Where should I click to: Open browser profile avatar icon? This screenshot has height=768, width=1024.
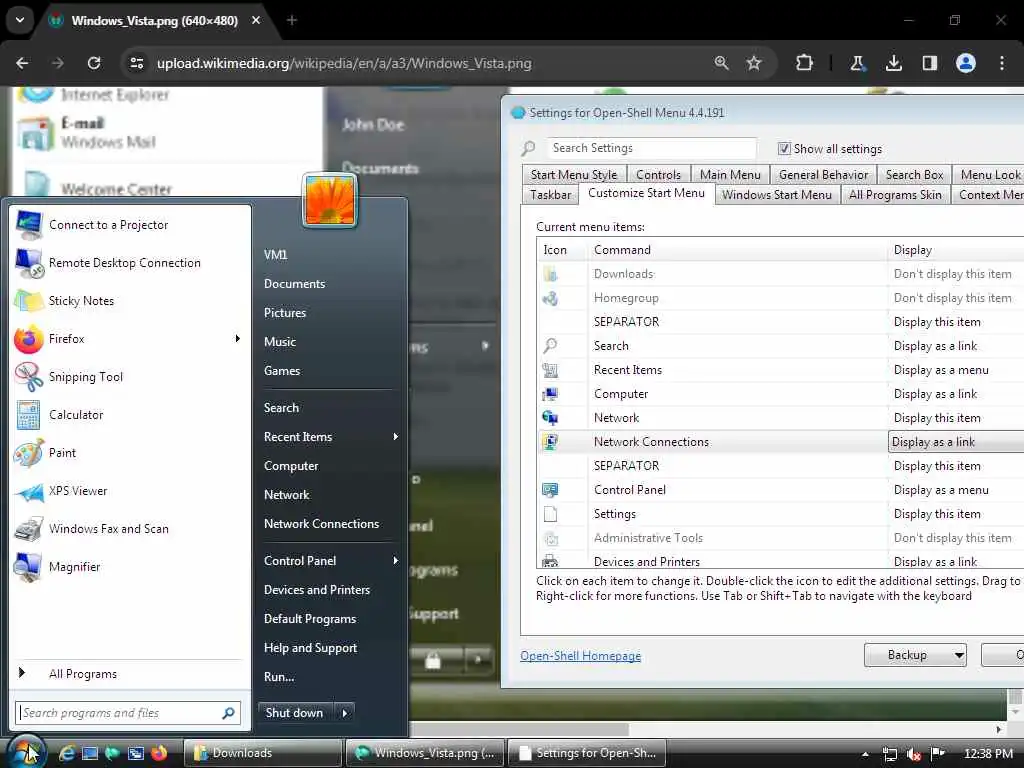966,63
